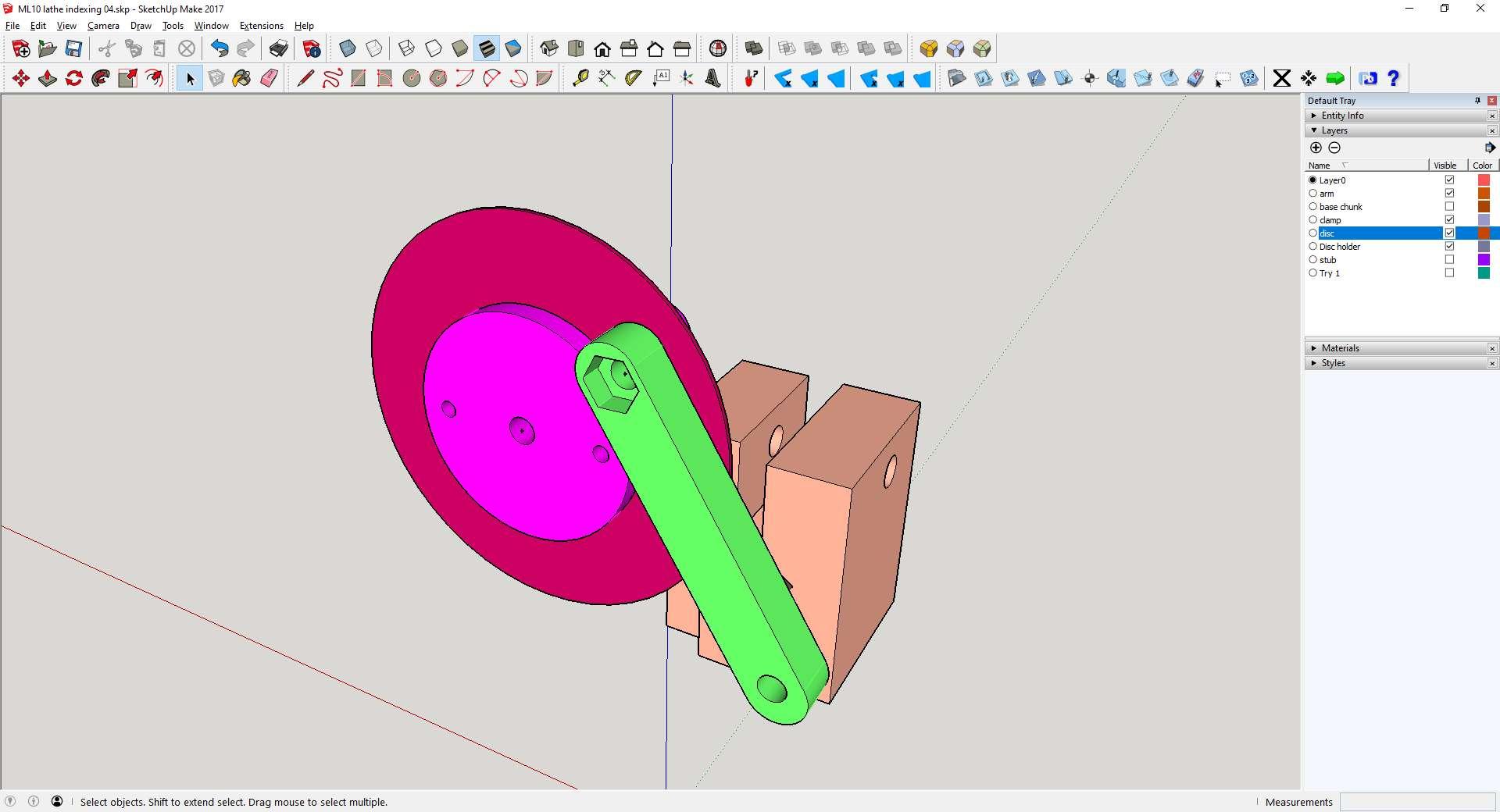
Task: Close the Materials panel
Action: (x=1492, y=348)
